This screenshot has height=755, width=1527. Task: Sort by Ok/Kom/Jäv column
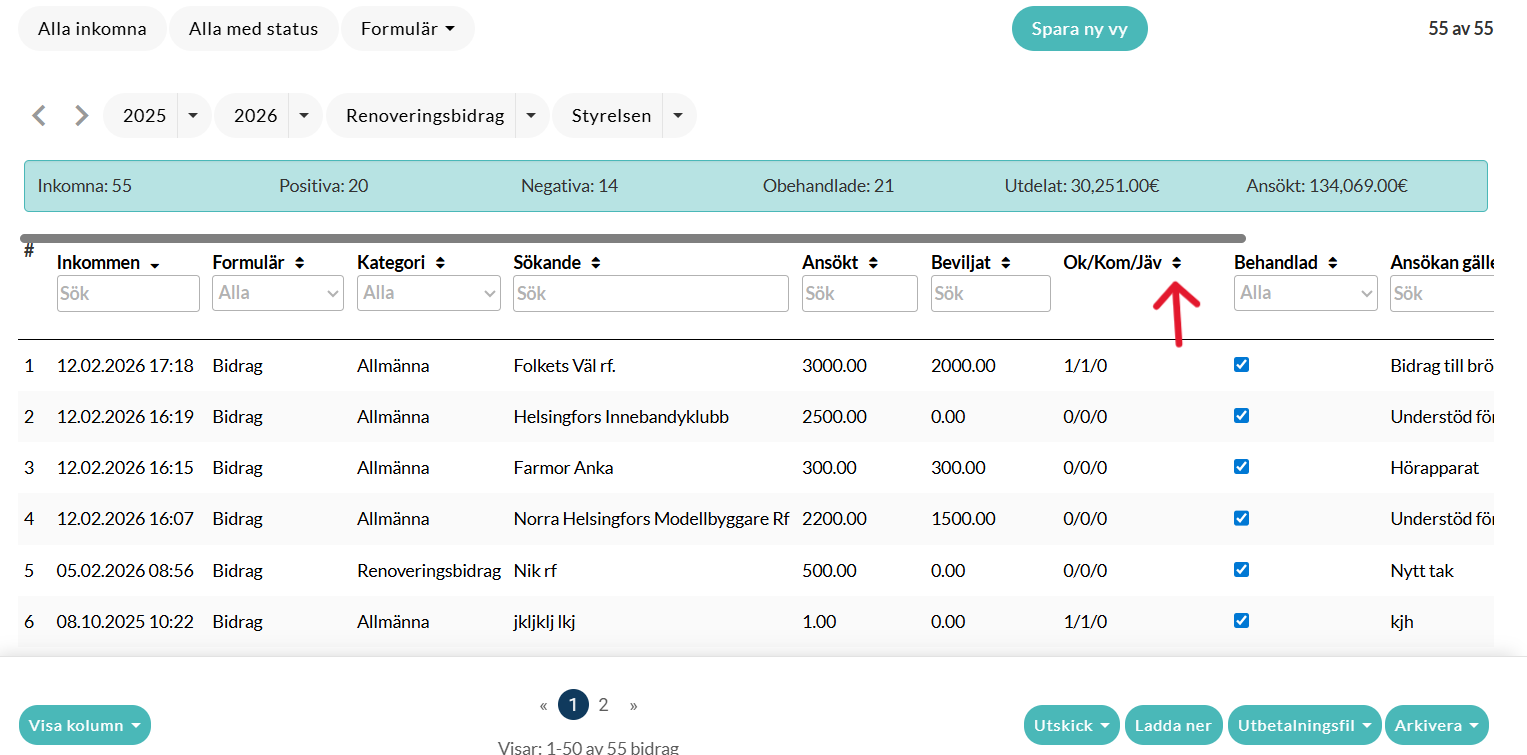(x=1177, y=263)
